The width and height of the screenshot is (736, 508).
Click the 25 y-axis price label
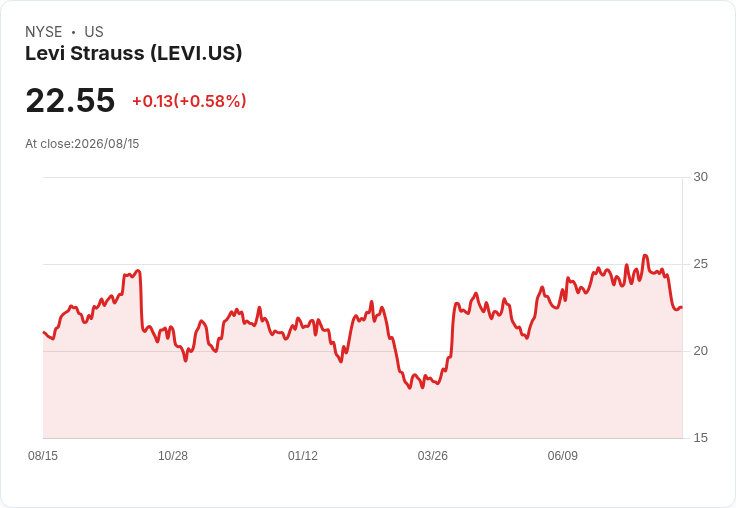(700, 264)
